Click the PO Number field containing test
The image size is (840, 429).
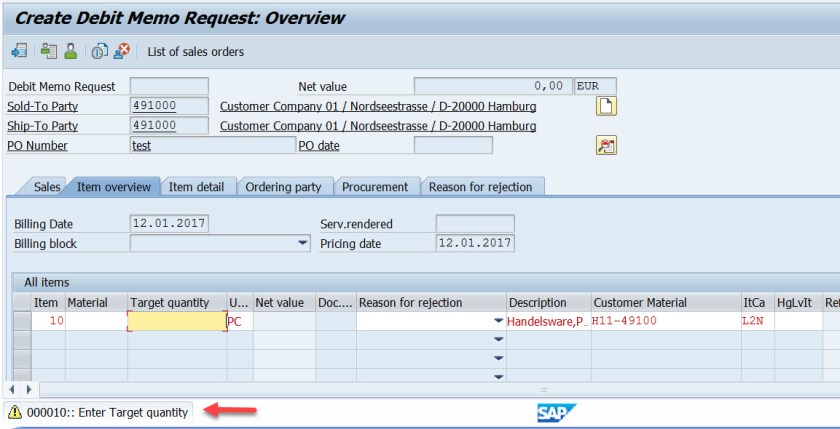213,145
